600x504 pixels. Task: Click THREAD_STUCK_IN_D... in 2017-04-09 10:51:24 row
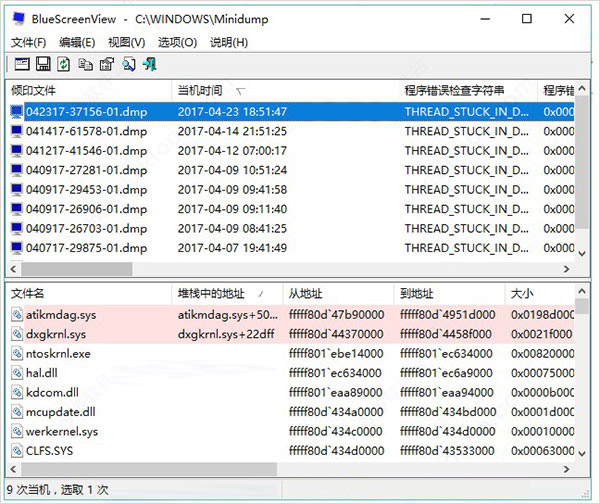pos(466,170)
